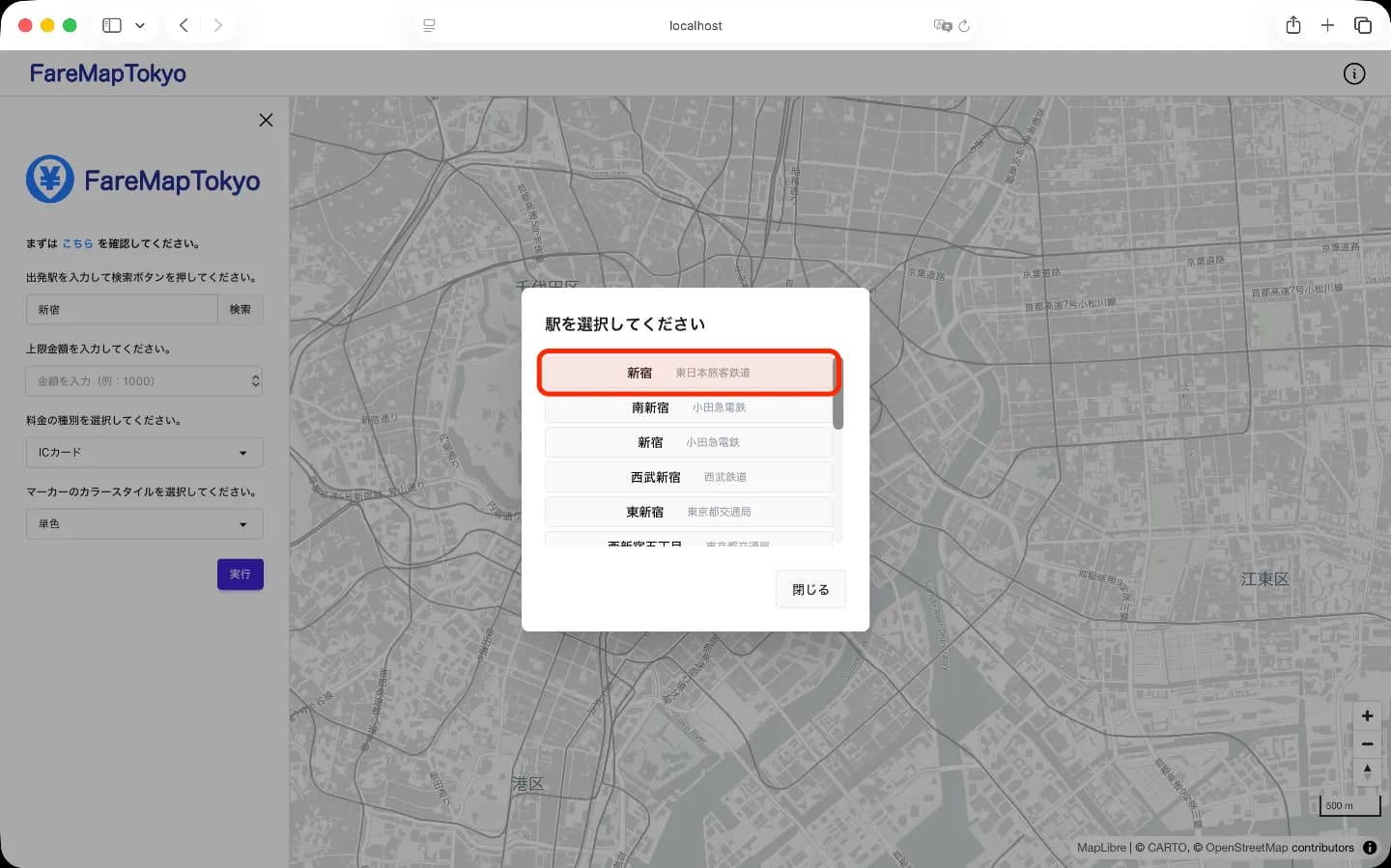Open the ICカード fare type dropdown
The image size is (1391, 868).
(144, 452)
